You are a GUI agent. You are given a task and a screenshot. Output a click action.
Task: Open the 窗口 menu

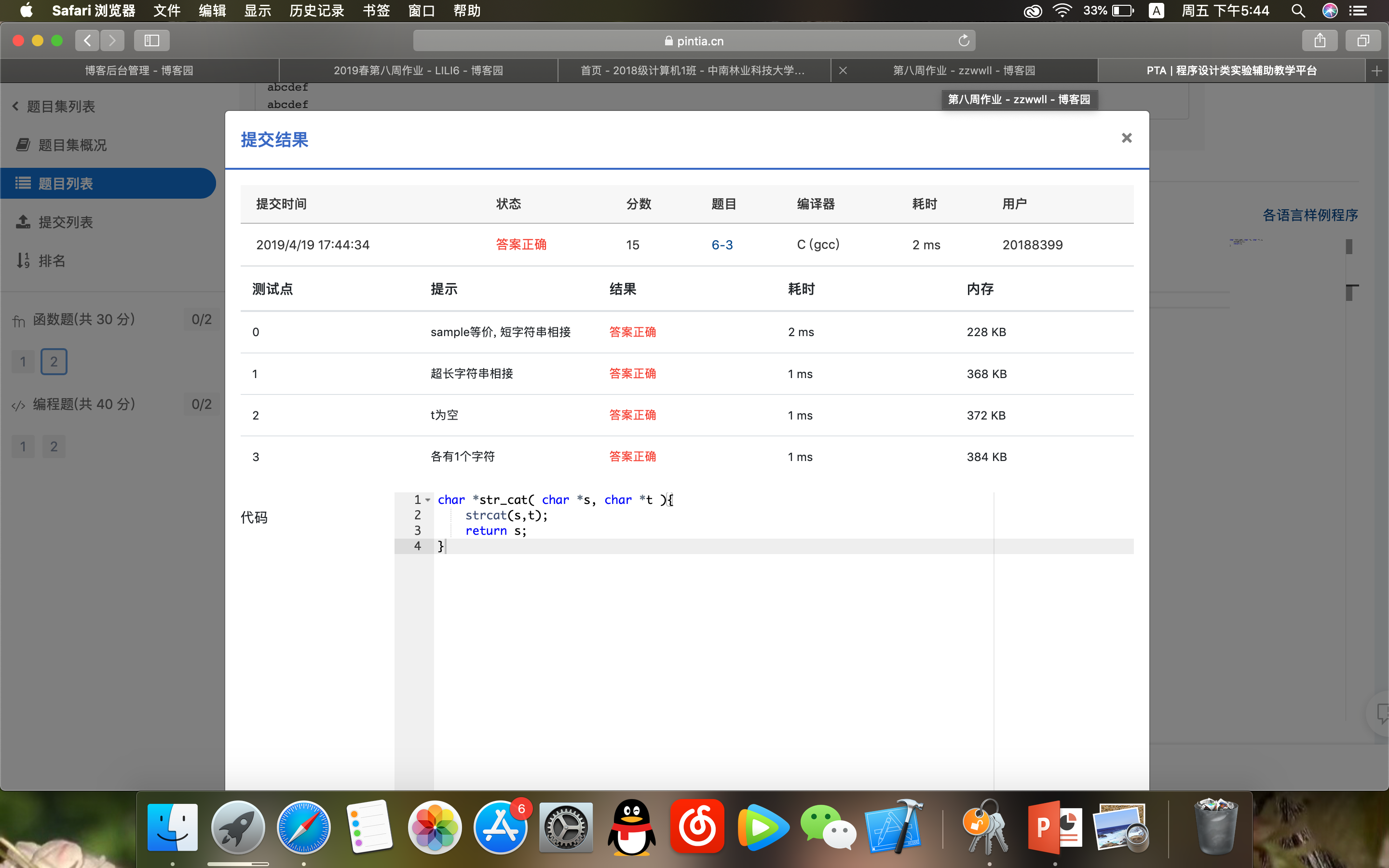[422, 10]
